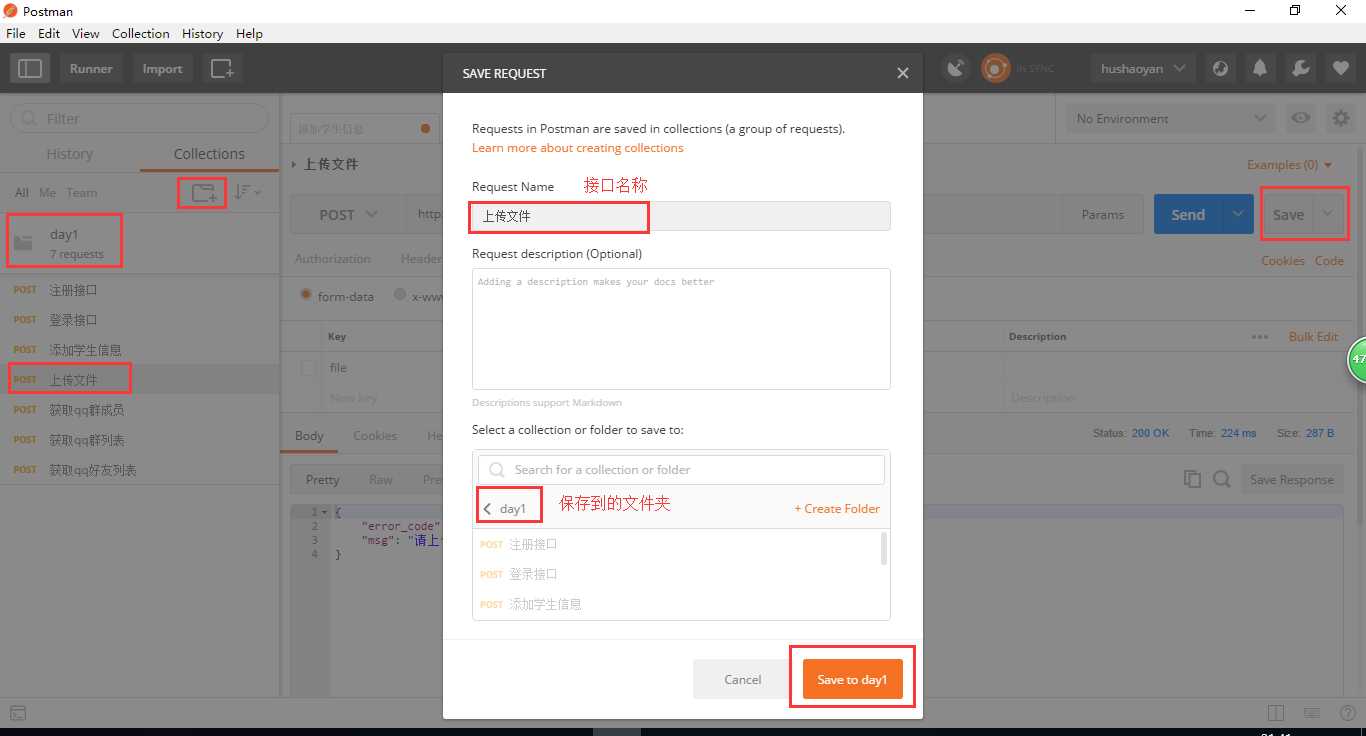
Task: Click environment quick look eye icon
Action: 1300,118
